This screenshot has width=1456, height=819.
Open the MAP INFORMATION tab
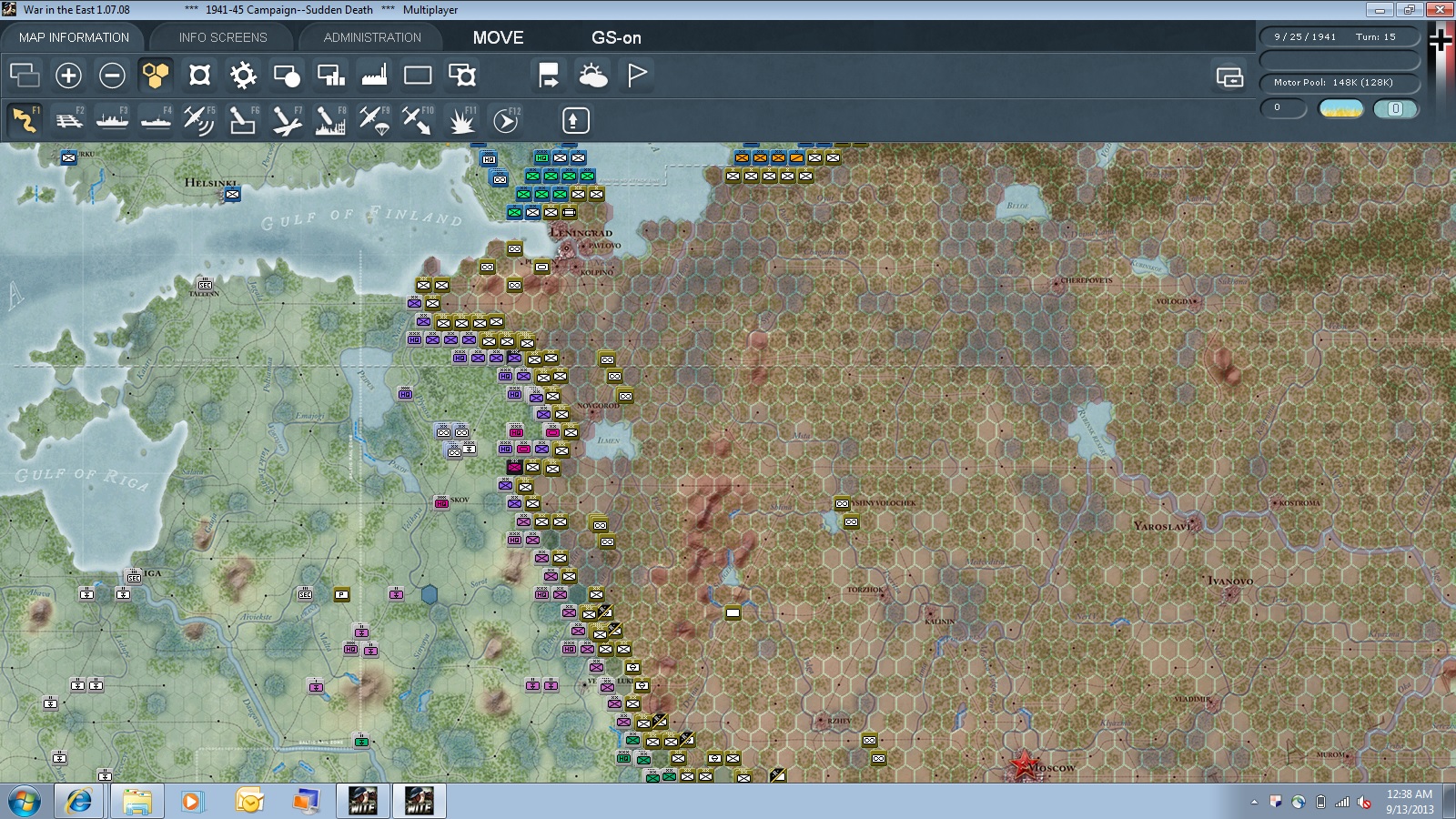tap(74, 37)
